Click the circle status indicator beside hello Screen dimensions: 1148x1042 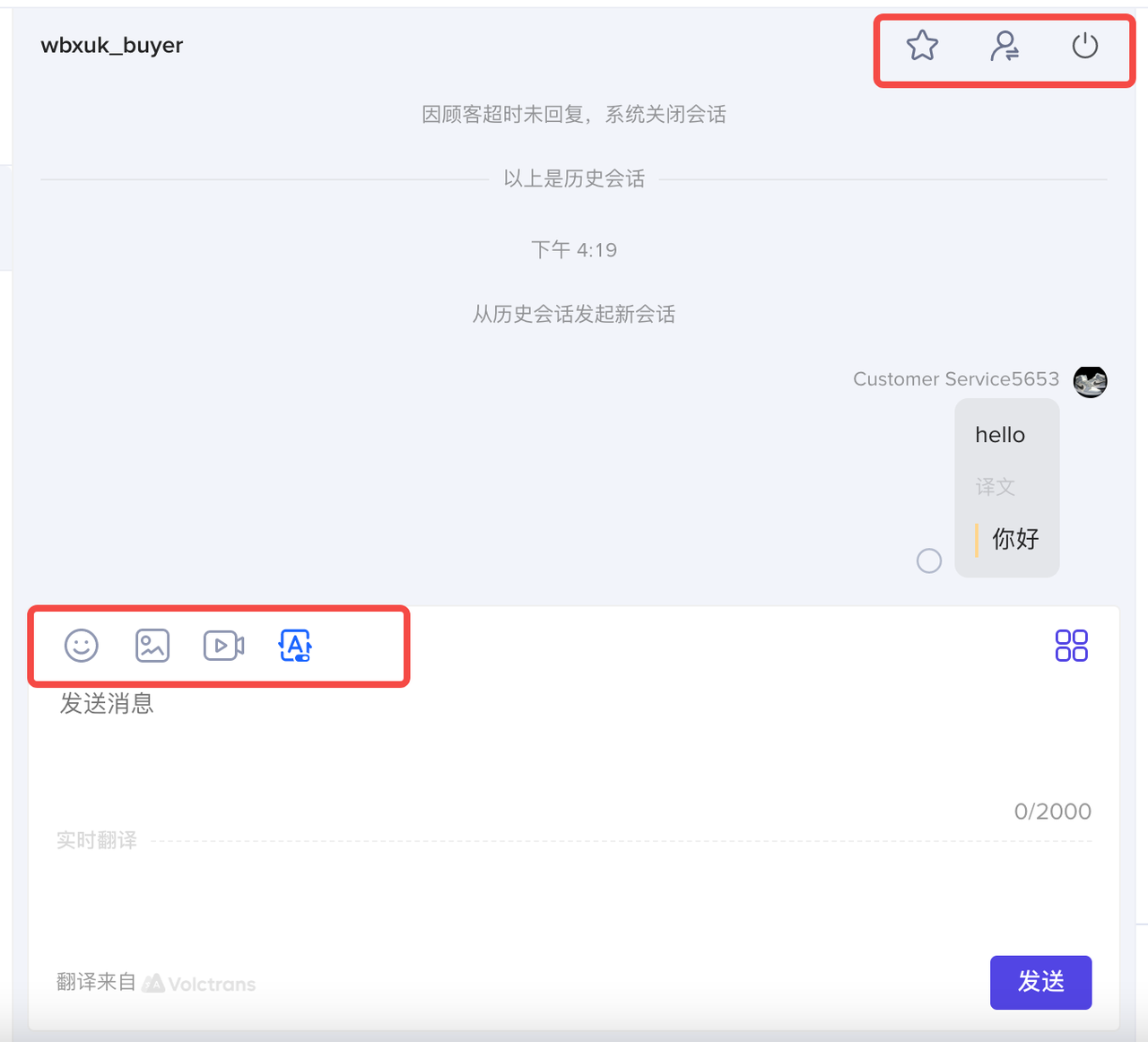pos(929,561)
